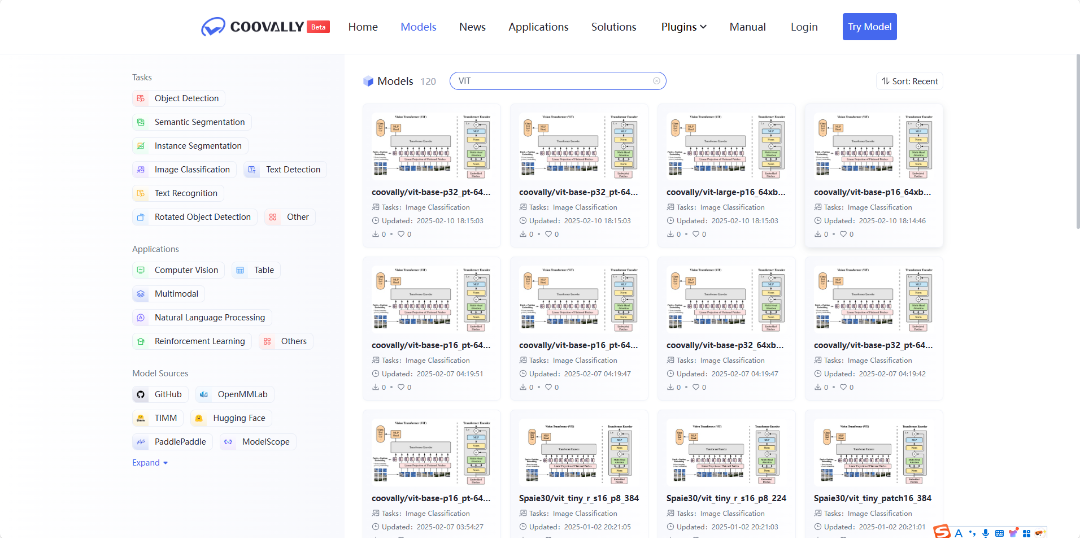
Task: Click the 'Updated: 2025-02-10 18:14:46' text
Action: (876, 220)
